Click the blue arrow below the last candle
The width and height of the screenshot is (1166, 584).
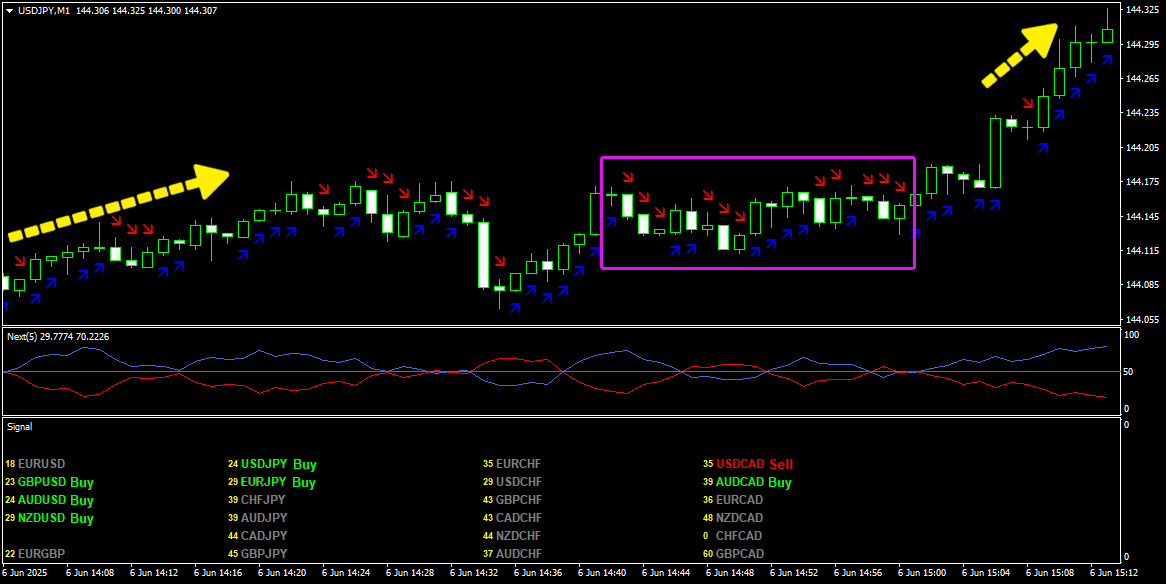(x=1106, y=60)
